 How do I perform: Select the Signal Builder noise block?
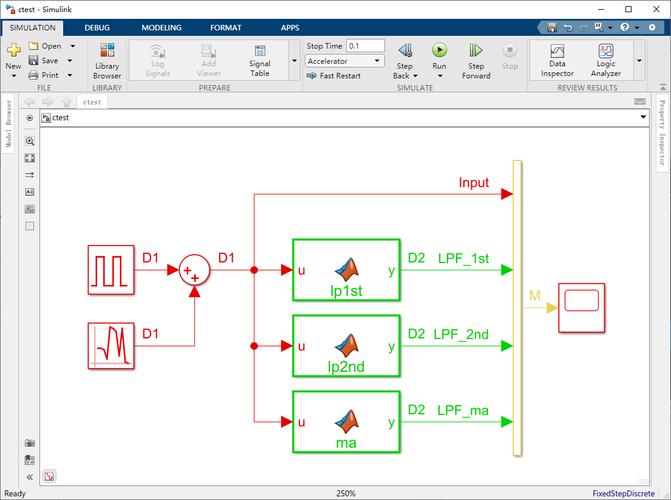click(111, 346)
